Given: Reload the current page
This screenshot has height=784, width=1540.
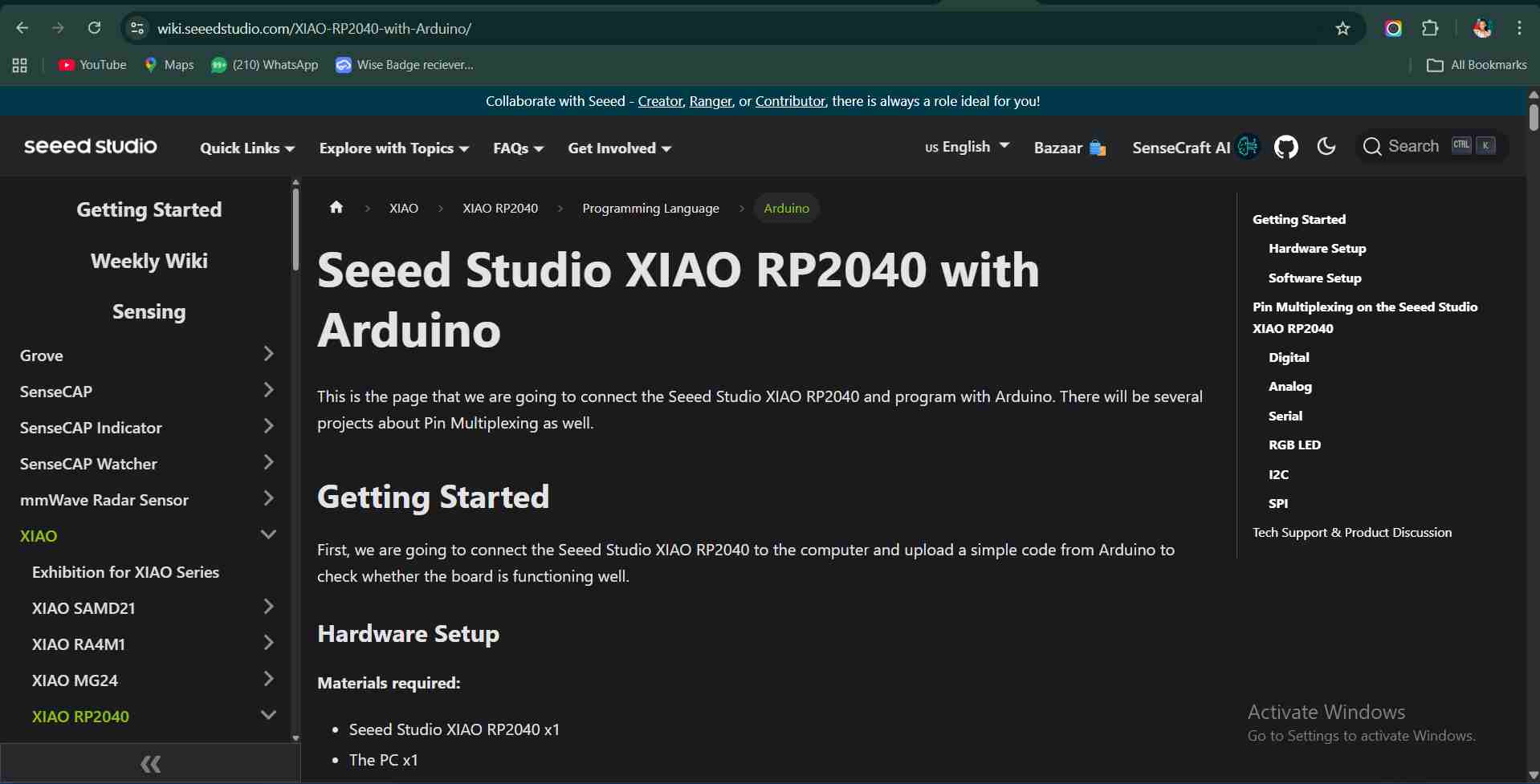Looking at the screenshot, I should click(x=94, y=28).
